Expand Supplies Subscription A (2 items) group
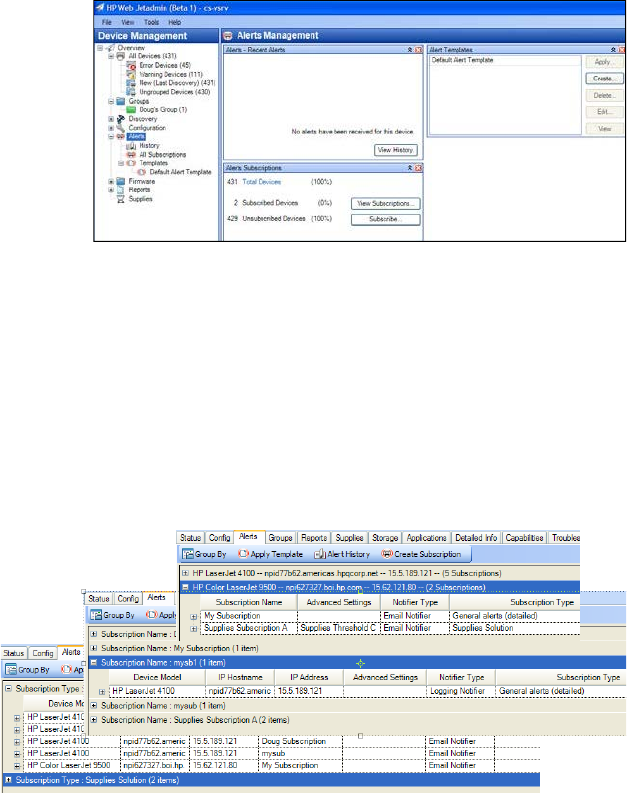627x793 pixels. [94, 720]
